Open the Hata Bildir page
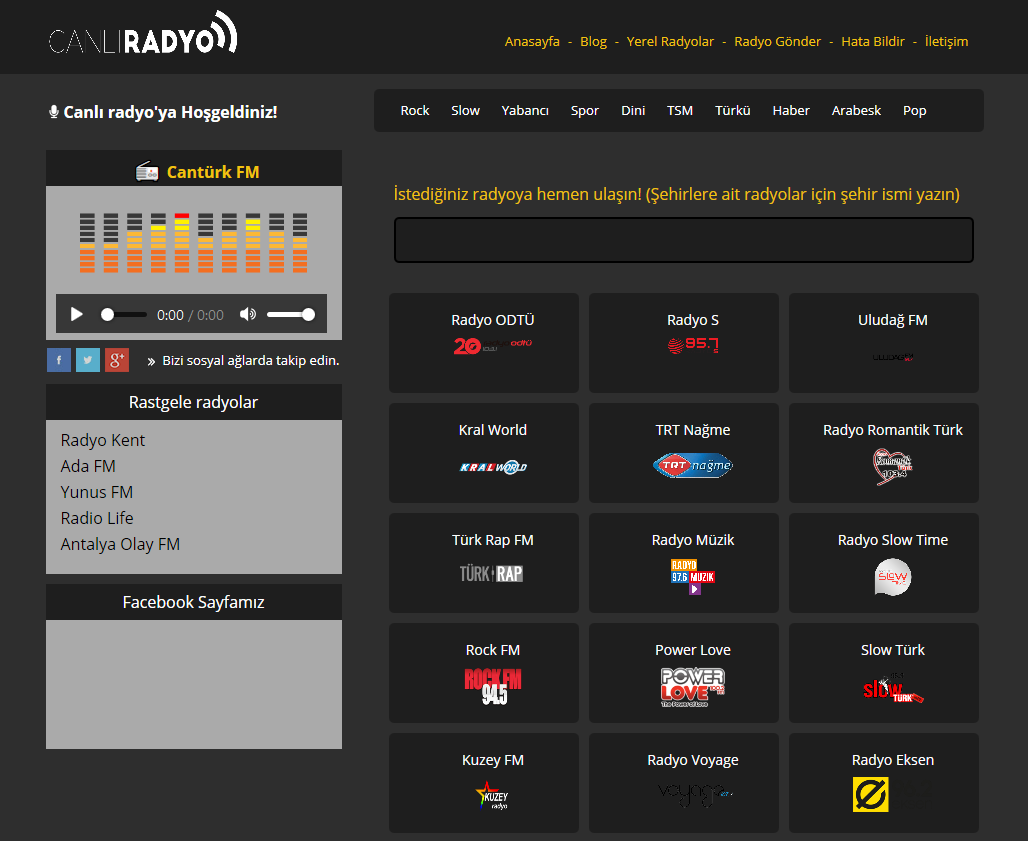This screenshot has height=841, width=1028. pos(873,41)
